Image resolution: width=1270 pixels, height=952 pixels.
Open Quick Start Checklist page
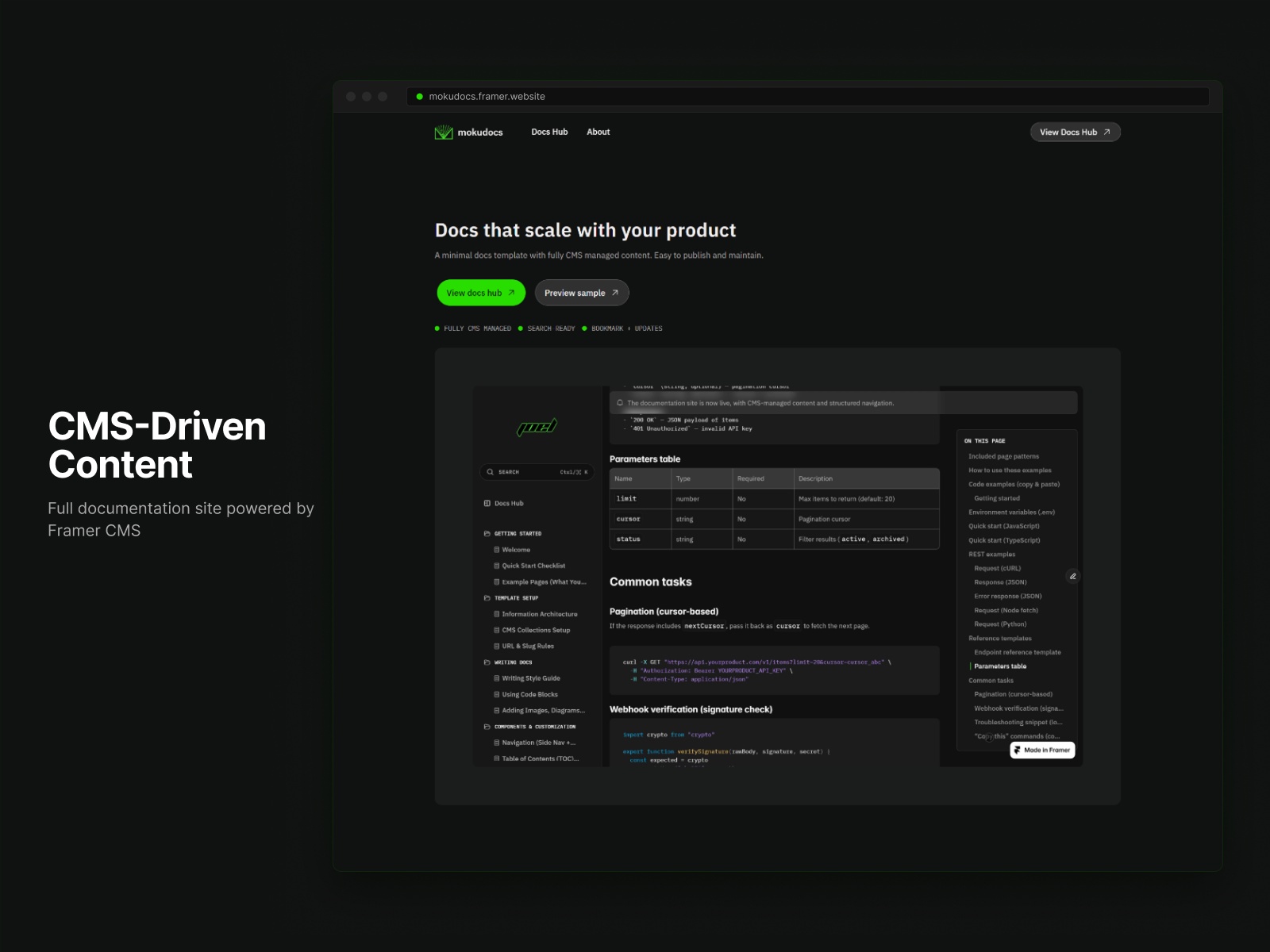pyautogui.click(x=533, y=566)
